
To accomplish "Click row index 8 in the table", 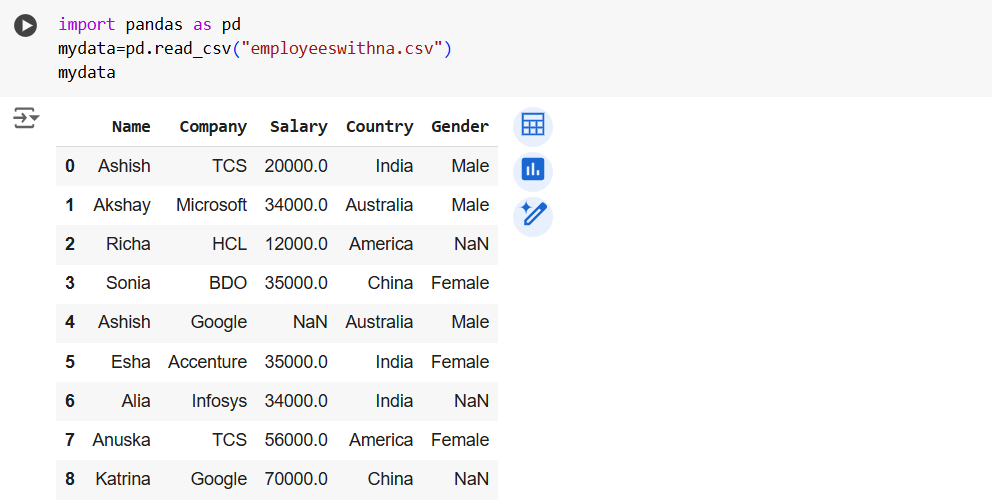I will 70,479.
